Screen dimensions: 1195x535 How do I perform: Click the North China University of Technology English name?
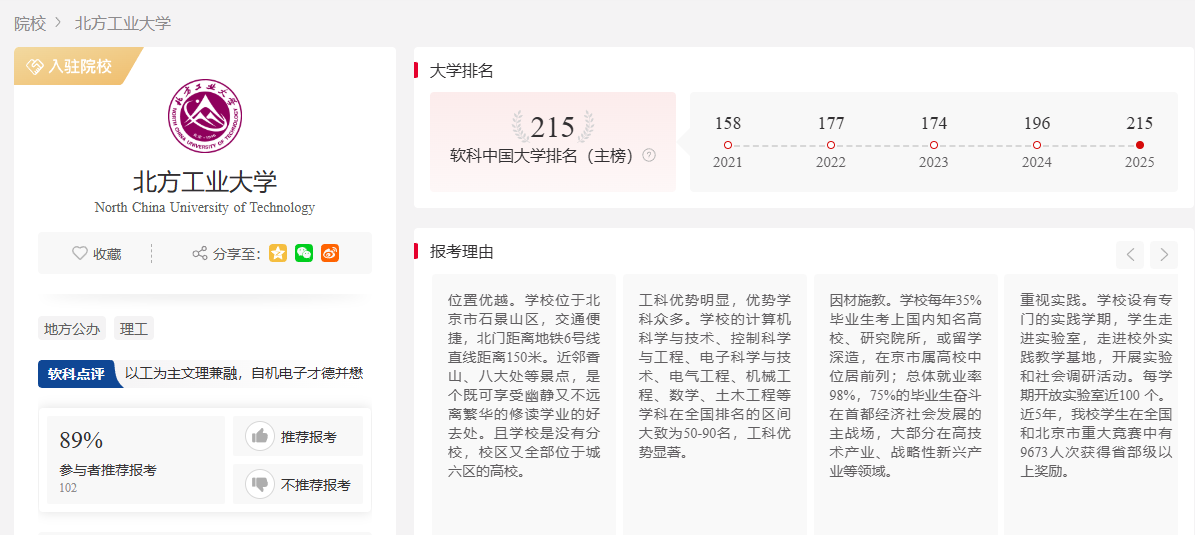click(204, 207)
